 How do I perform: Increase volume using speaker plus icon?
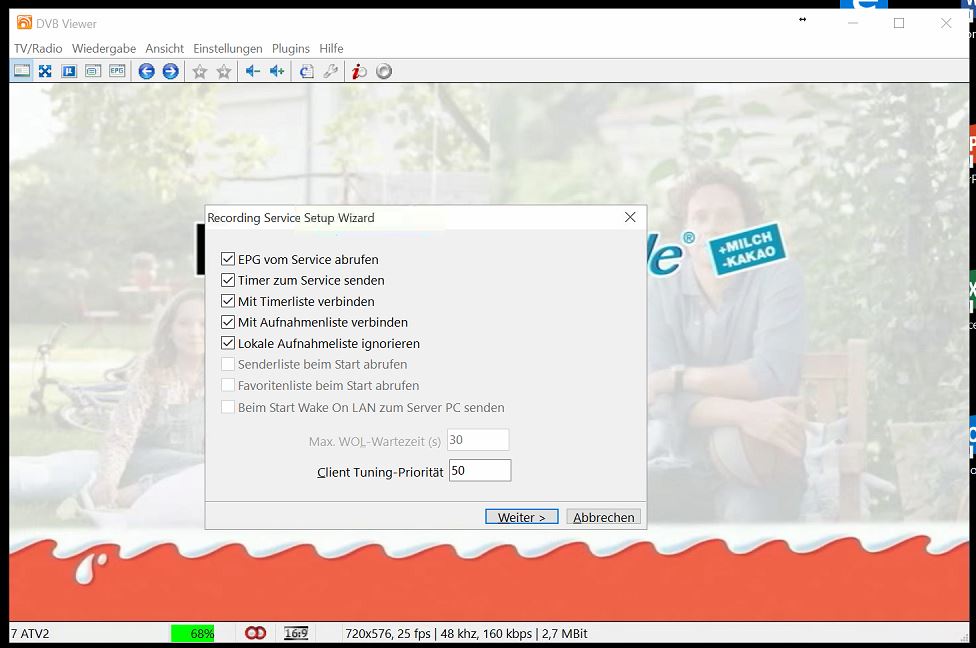[277, 71]
